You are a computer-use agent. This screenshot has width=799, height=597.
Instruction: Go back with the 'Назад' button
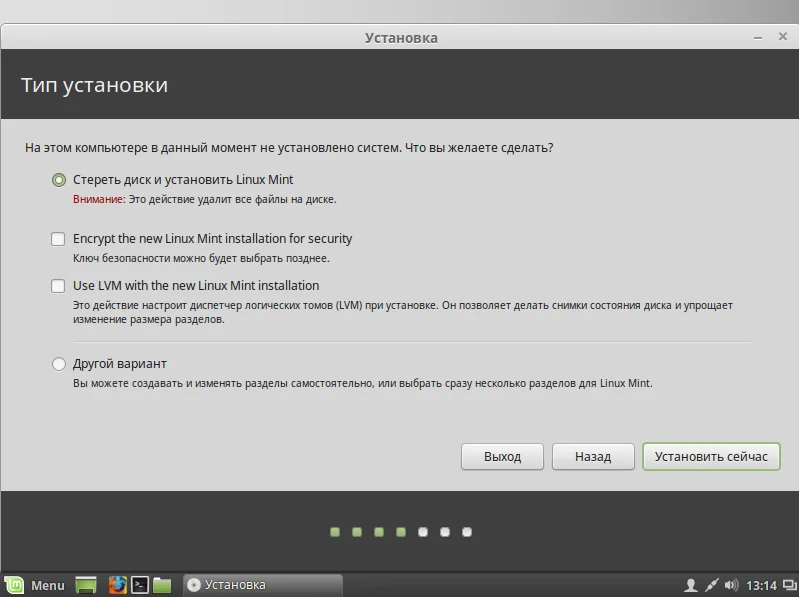click(593, 456)
